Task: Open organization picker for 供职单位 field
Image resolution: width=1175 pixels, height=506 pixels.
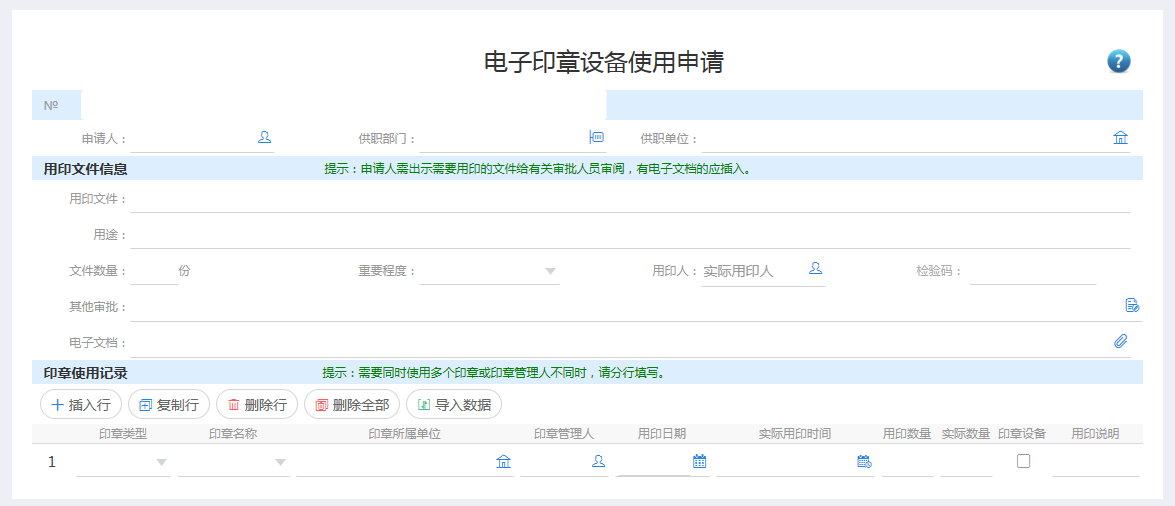Action: 1120,138
